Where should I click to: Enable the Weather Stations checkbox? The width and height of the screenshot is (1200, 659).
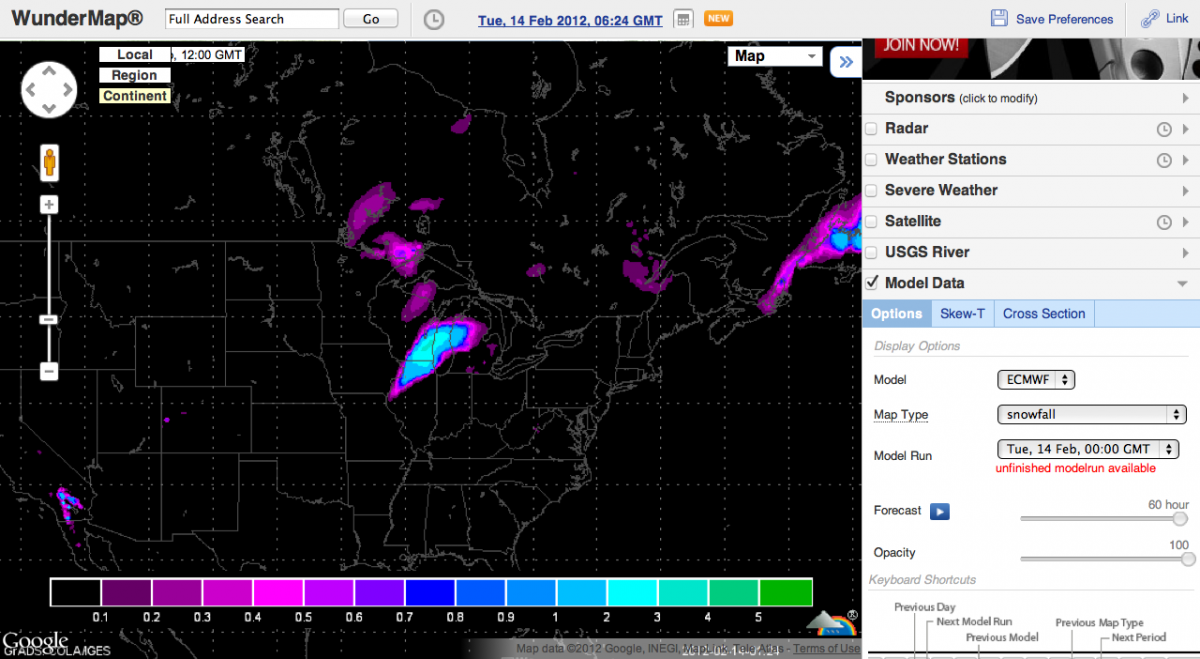click(x=871, y=160)
